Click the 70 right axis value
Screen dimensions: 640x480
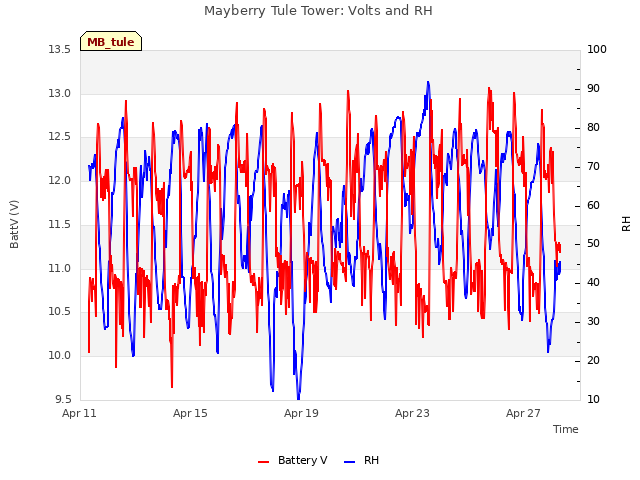click(x=593, y=167)
